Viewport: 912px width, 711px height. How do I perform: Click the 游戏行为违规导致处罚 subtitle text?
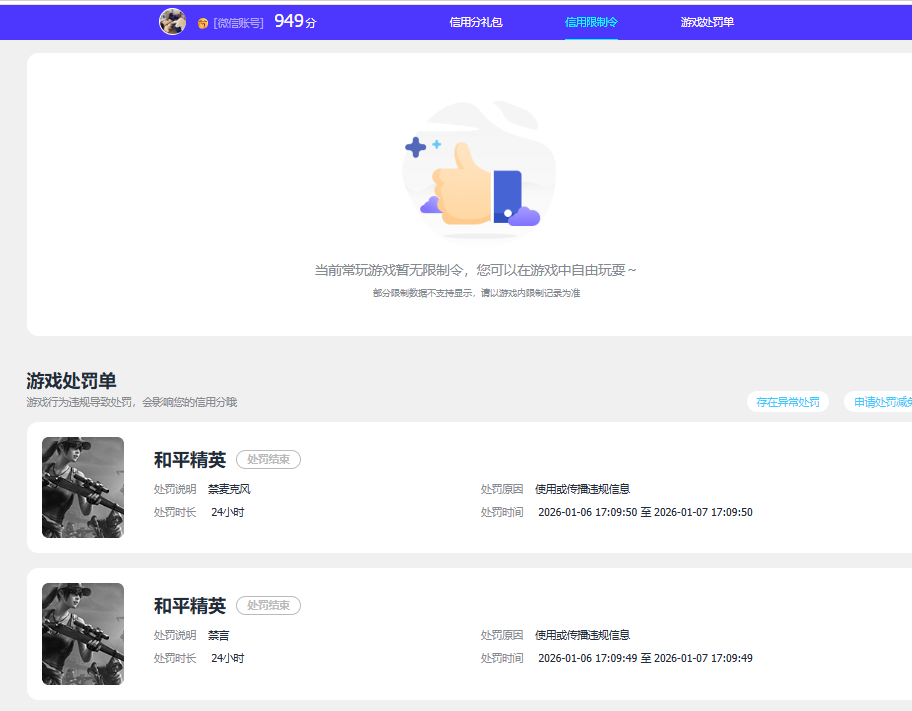click(x=131, y=402)
